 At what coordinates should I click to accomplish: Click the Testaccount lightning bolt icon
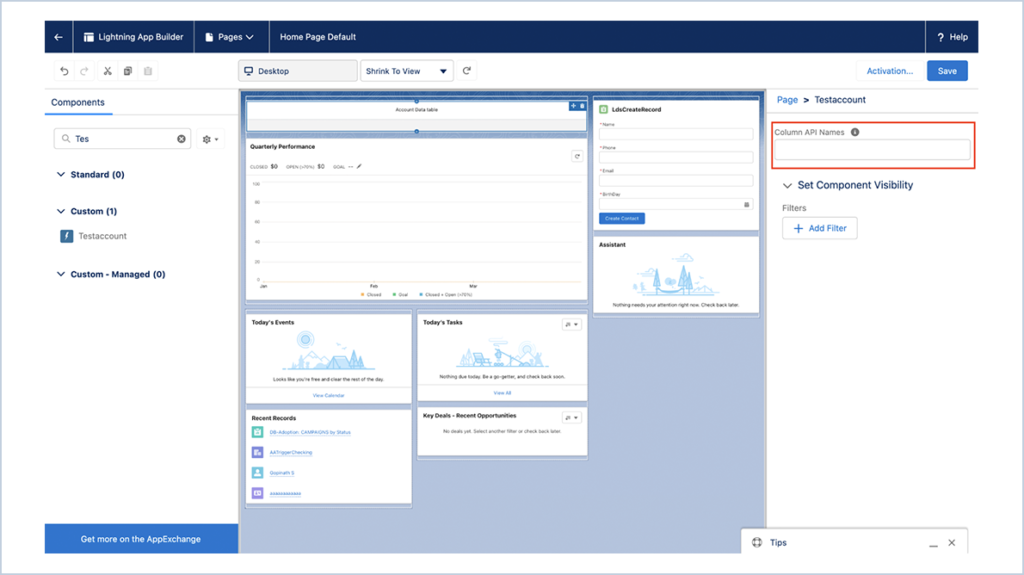pos(67,236)
